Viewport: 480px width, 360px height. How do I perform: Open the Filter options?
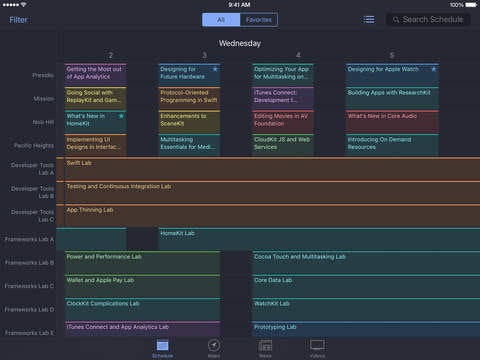tap(18, 20)
